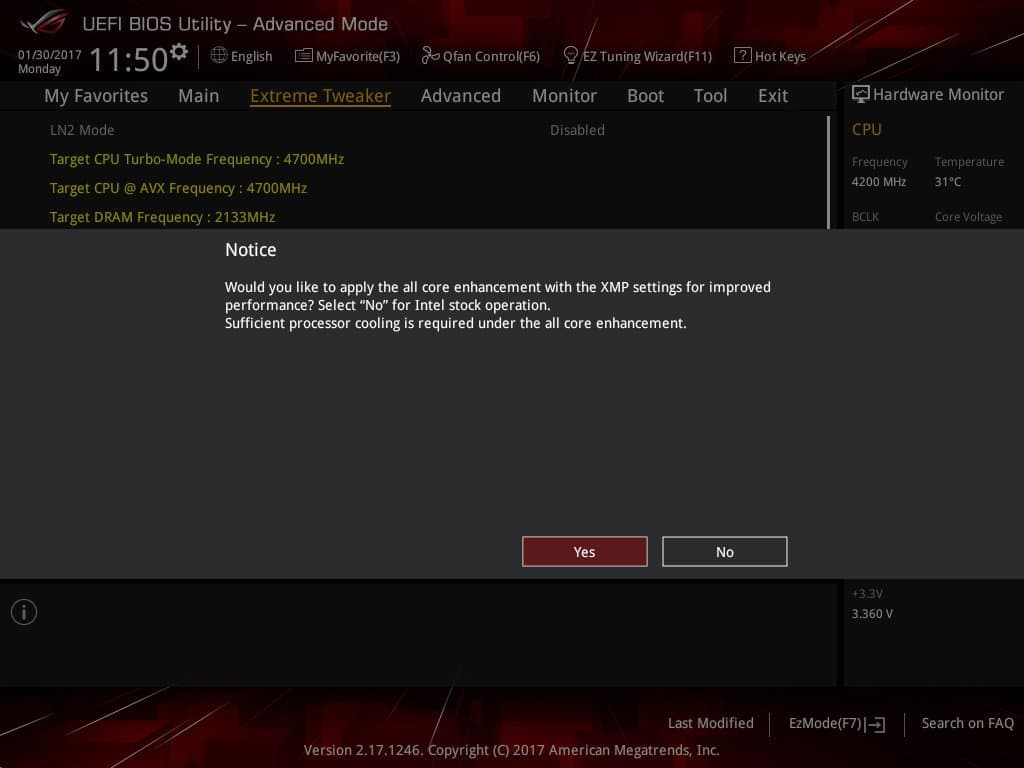Open Search on FAQ
Image resolution: width=1024 pixels, height=768 pixels.
click(x=968, y=723)
